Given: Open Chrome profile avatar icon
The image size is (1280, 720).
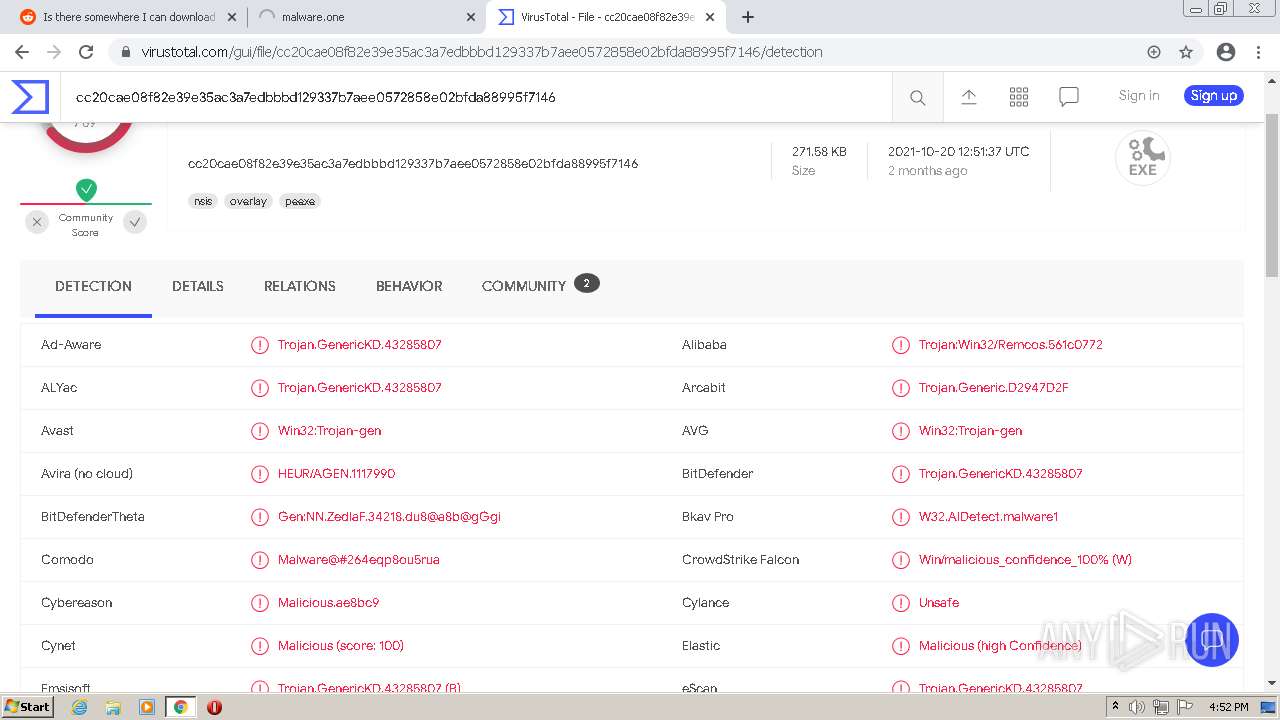Looking at the screenshot, I should coord(1226,52).
